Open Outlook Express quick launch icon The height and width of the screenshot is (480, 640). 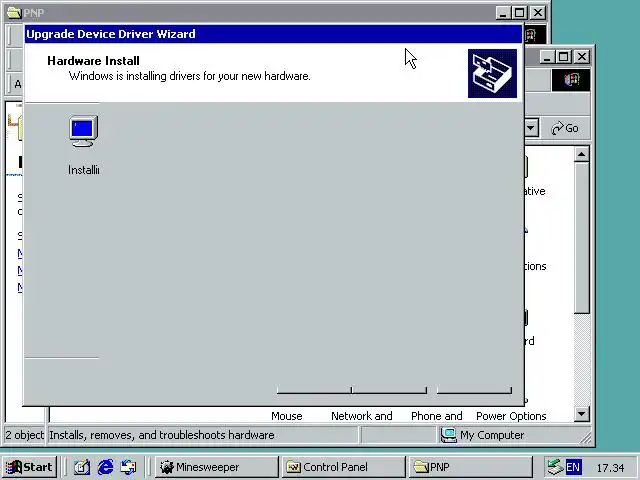point(128,467)
